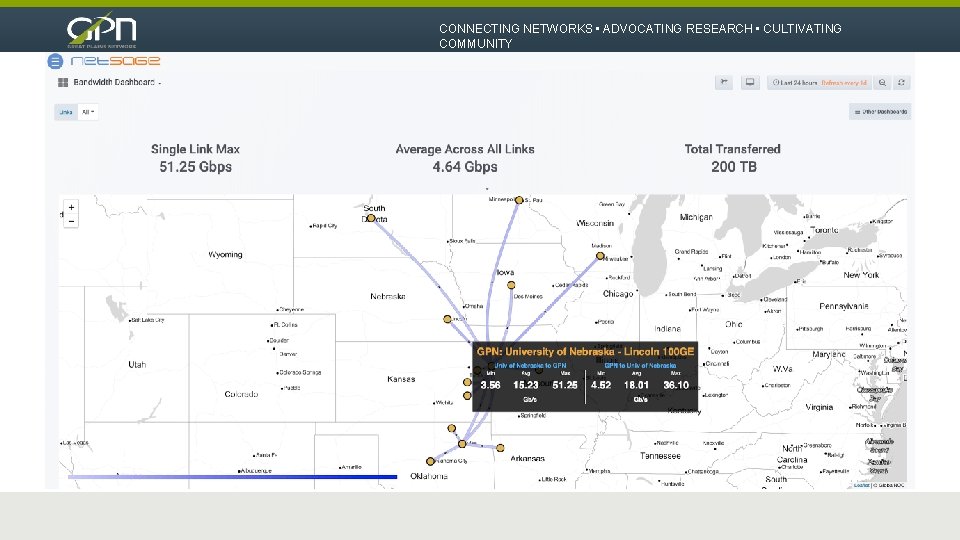The height and width of the screenshot is (540, 960).
Task: Click the Oklahoma City node marker
Action: pos(430,462)
